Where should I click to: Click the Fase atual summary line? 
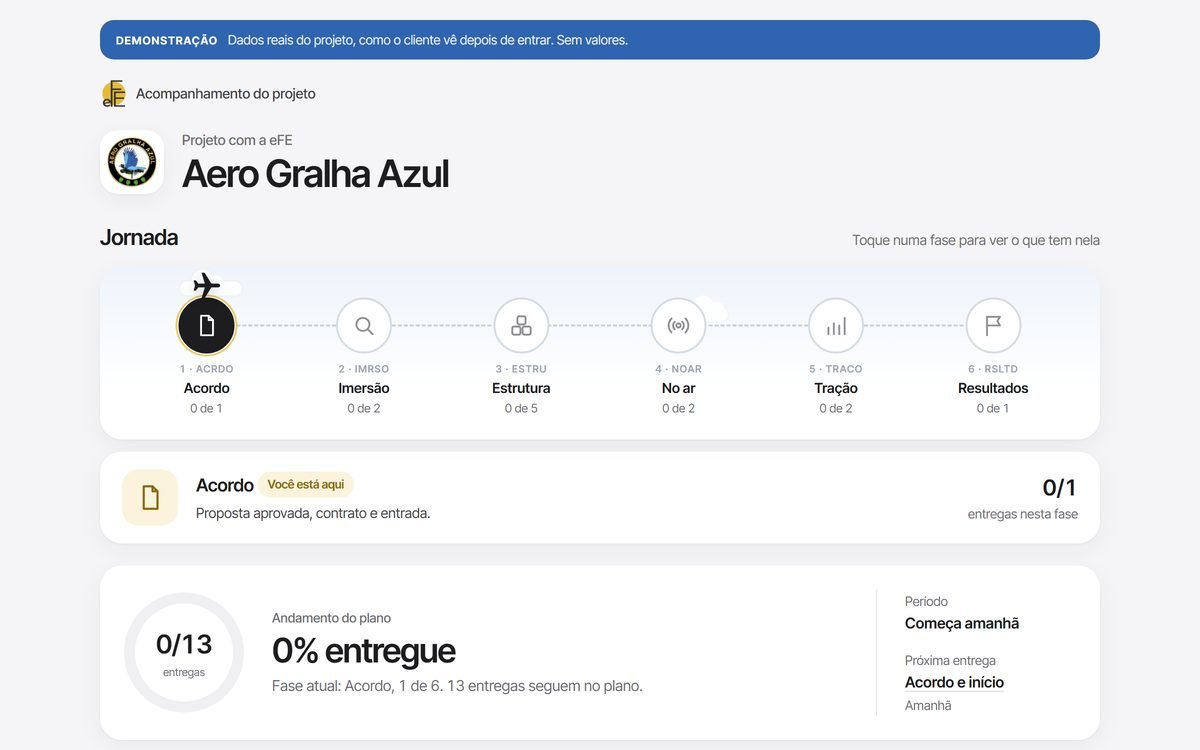pos(457,686)
